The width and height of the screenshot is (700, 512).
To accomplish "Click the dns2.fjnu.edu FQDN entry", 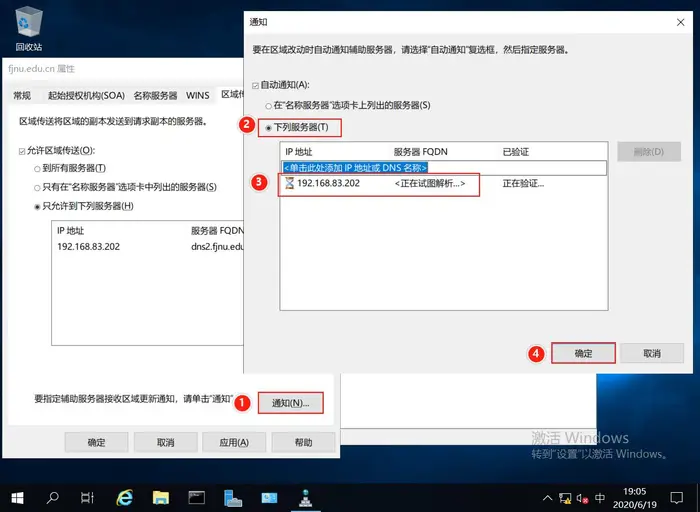I will (x=217, y=246).
